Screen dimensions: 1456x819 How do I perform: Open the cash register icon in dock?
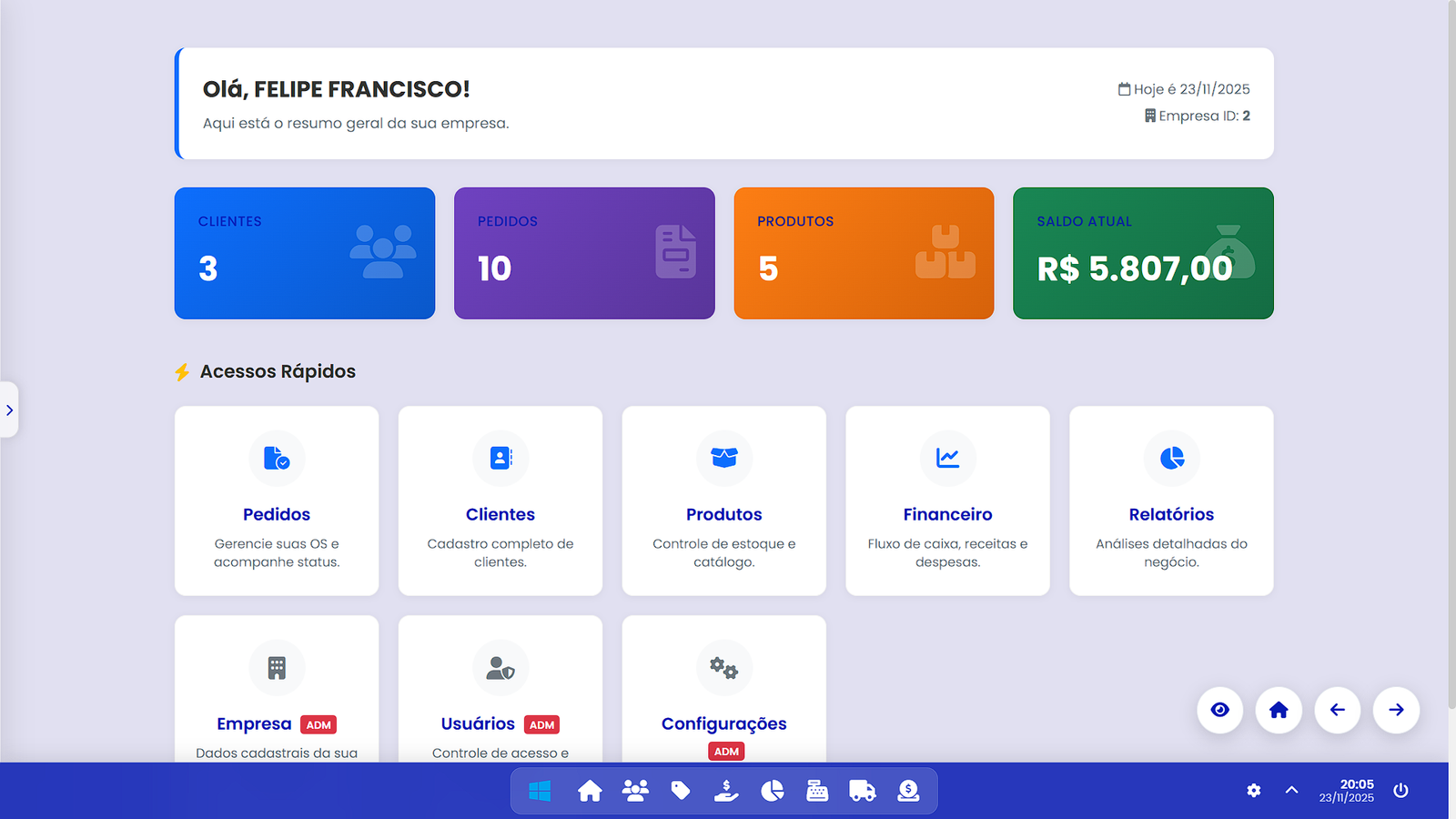click(x=817, y=791)
